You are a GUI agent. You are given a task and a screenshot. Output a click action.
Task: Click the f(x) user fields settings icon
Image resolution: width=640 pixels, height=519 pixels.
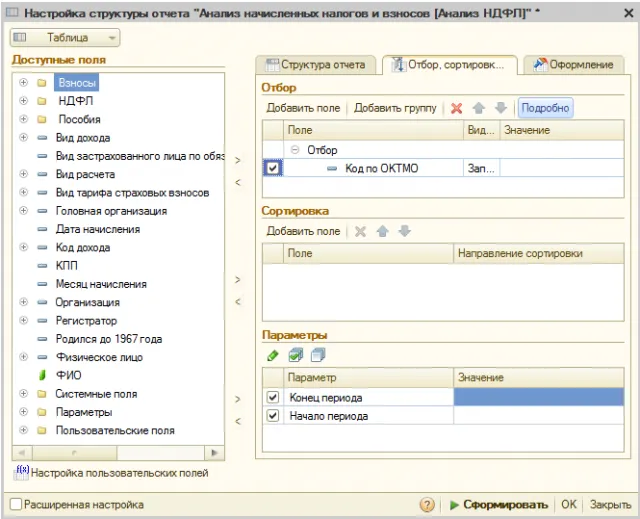pyautogui.click(x=21, y=472)
